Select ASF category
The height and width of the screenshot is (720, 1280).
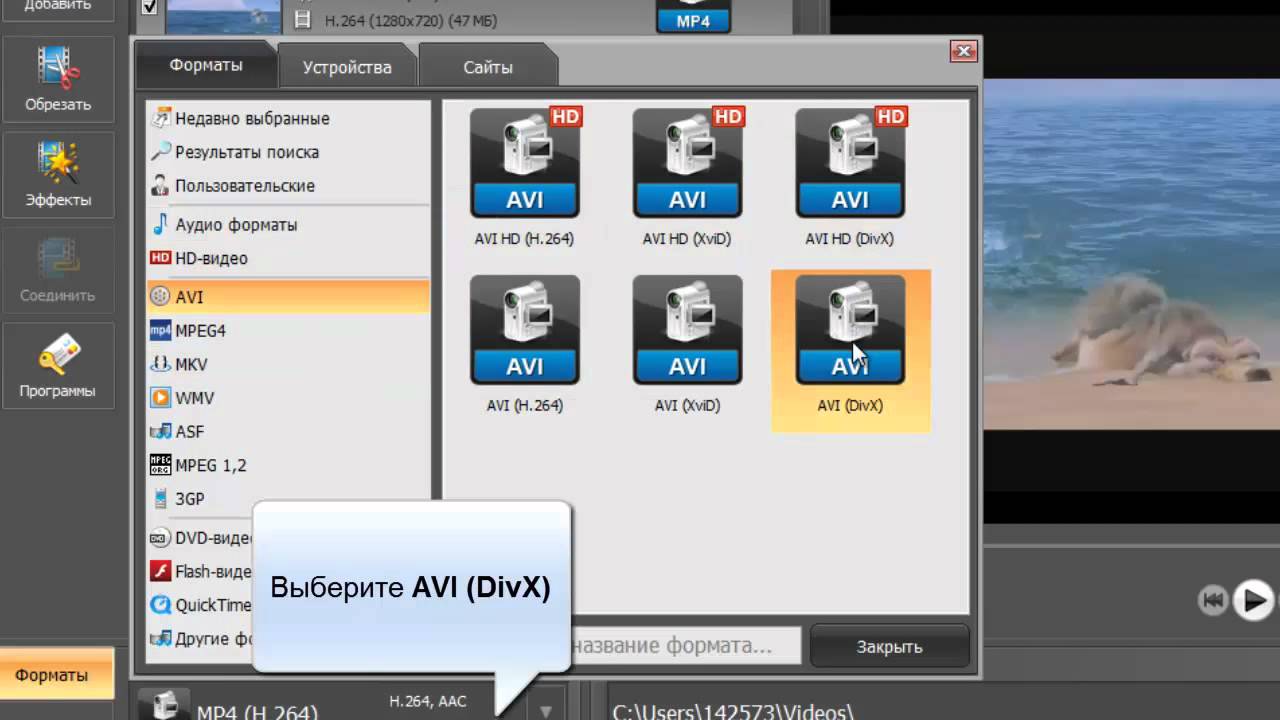click(289, 432)
